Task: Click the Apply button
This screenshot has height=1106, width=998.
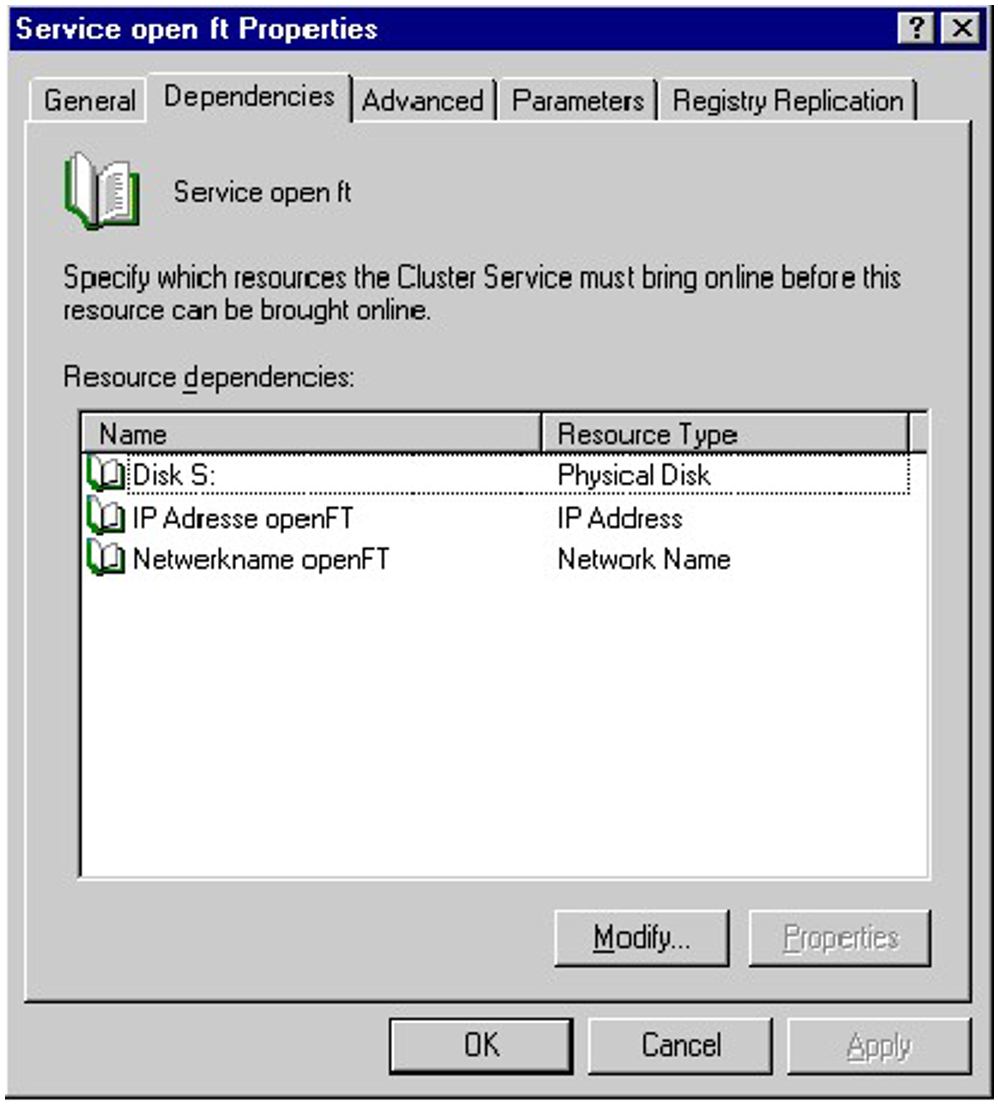Action: click(878, 1045)
